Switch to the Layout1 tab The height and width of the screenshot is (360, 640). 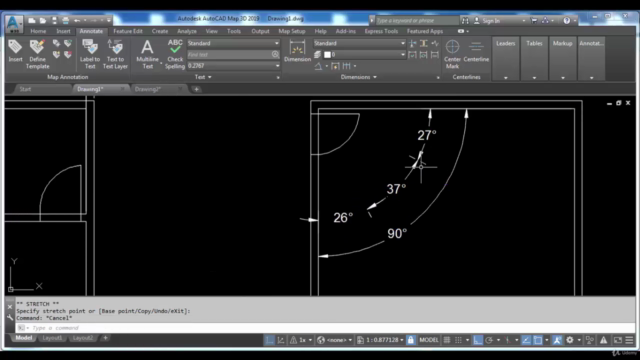point(52,338)
